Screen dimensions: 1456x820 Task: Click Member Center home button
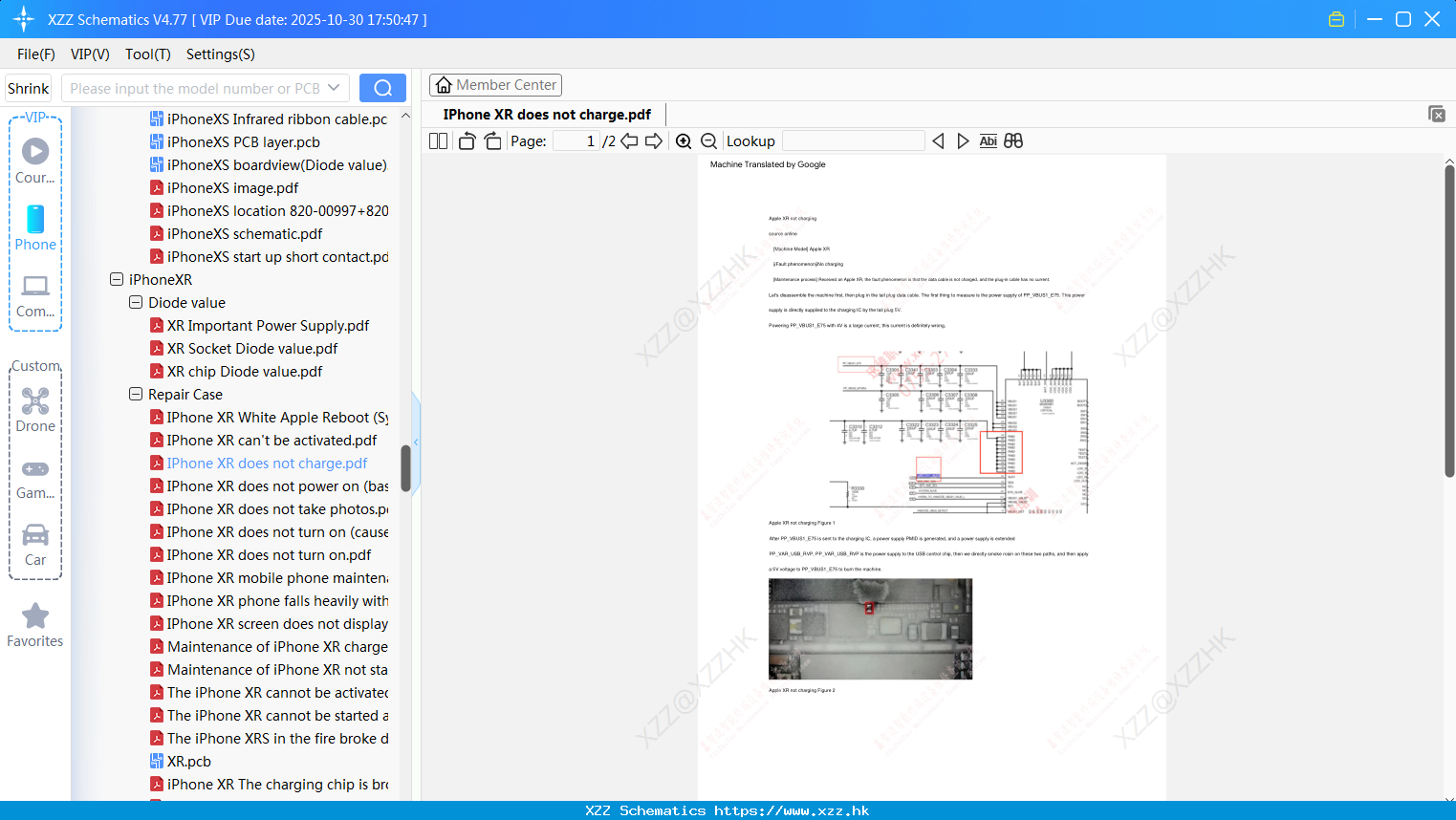click(x=495, y=85)
